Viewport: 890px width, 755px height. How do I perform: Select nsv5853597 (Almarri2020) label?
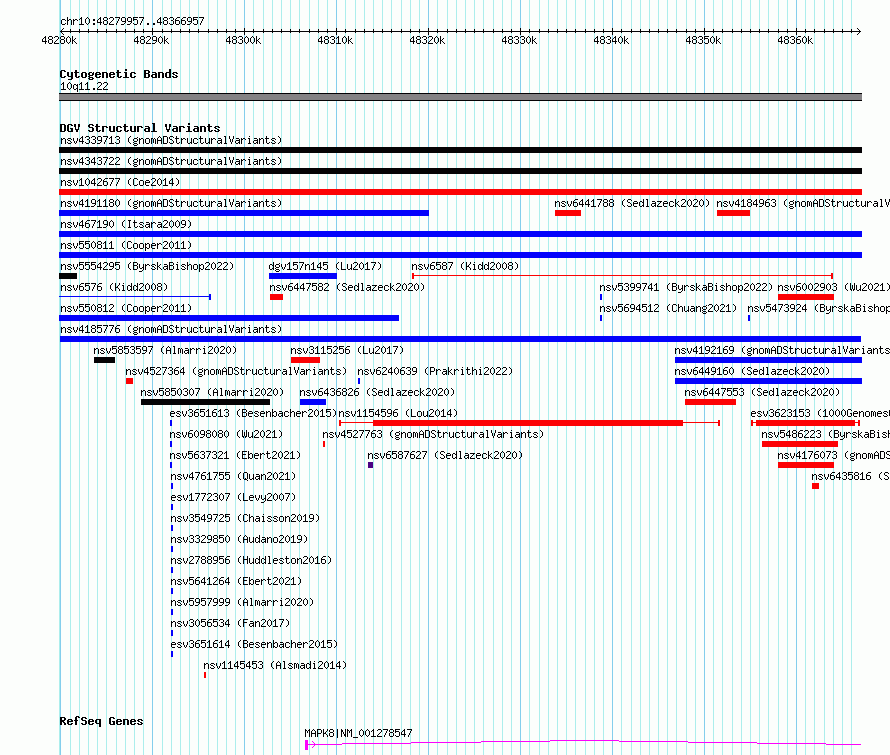165,350
